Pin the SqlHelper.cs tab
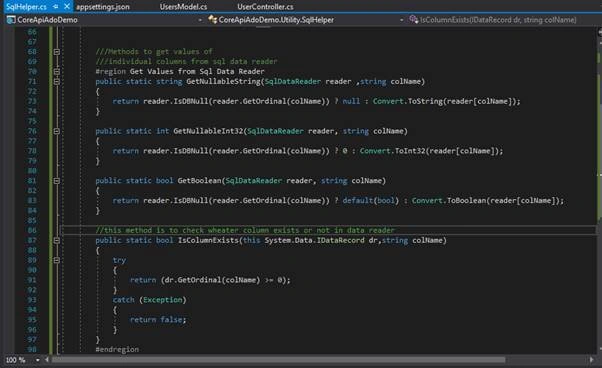Image resolution: width=602 pixels, height=368 pixels. coord(56,7)
